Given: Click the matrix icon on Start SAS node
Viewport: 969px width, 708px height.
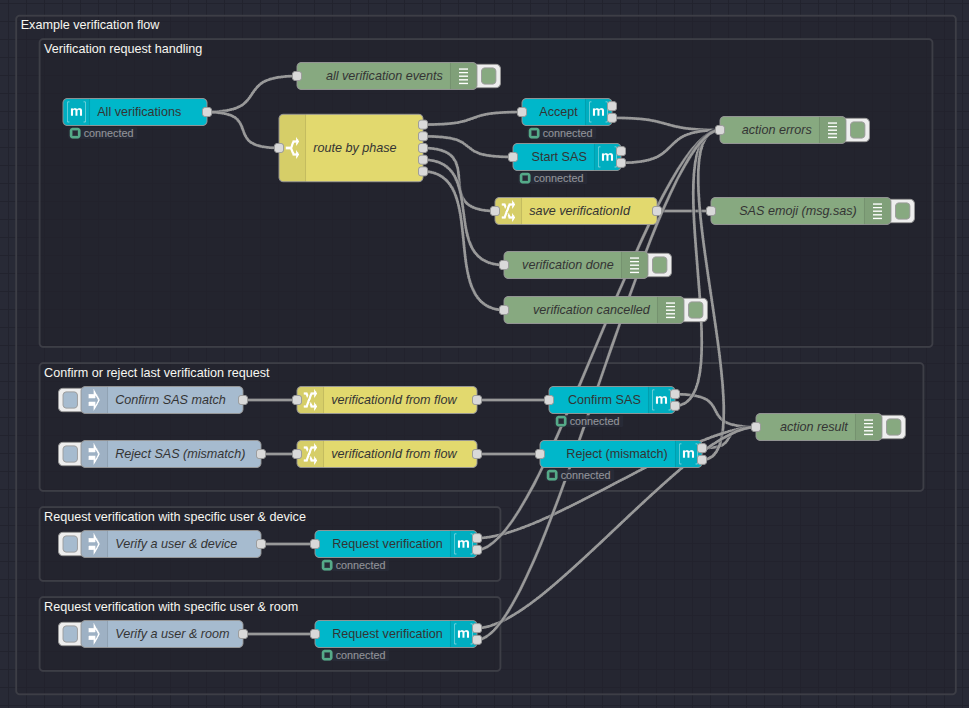Looking at the screenshot, I should 607,157.
